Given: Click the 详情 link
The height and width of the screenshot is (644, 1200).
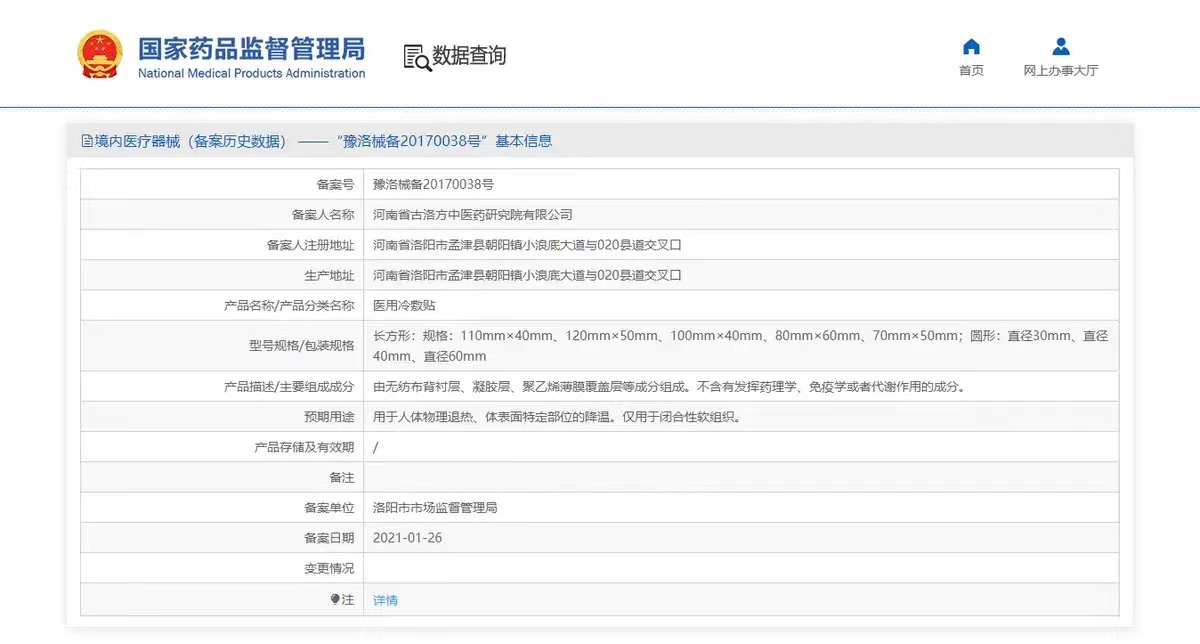Looking at the screenshot, I should (x=385, y=600).
